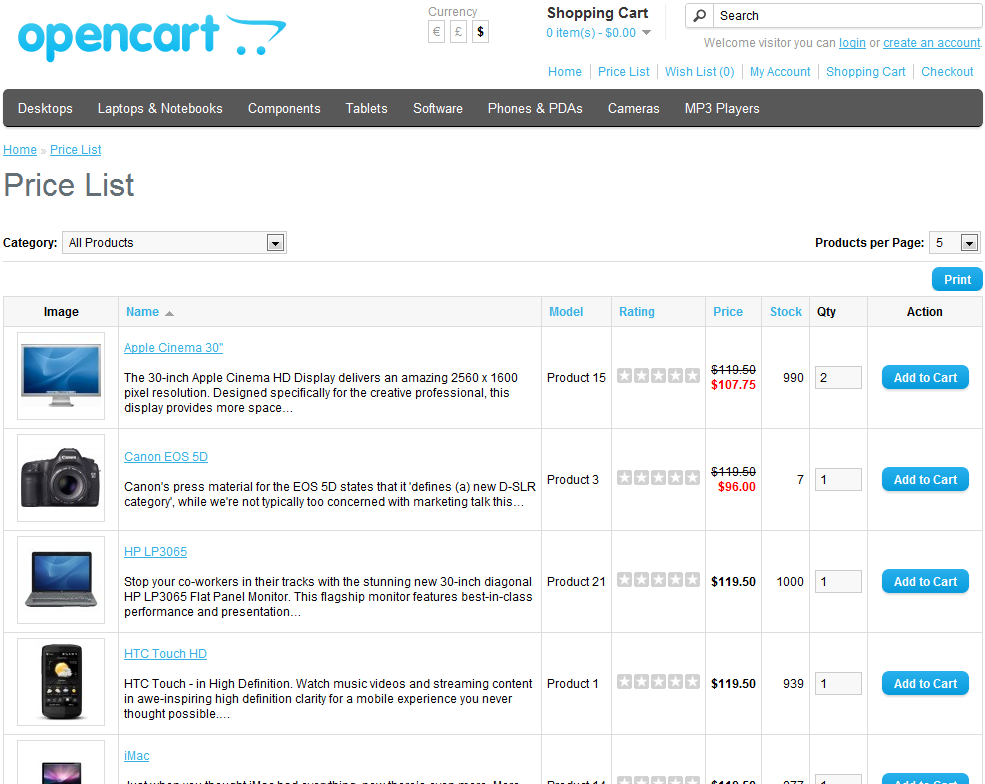Open the HP LP3065 product link
Viewport: 985px width, 784px height.
click(x=155, y=552)
